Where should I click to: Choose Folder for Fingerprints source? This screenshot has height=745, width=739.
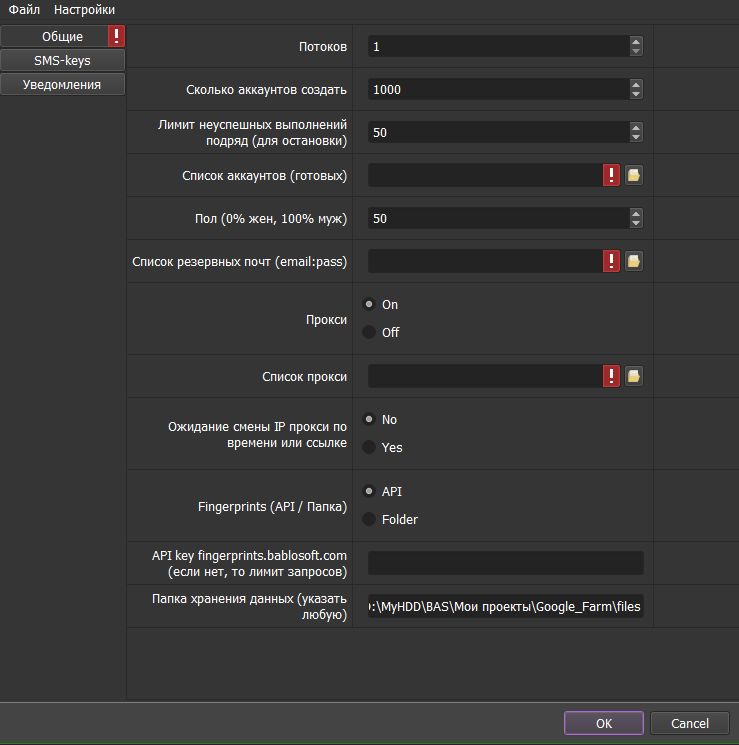coord(369,519)
